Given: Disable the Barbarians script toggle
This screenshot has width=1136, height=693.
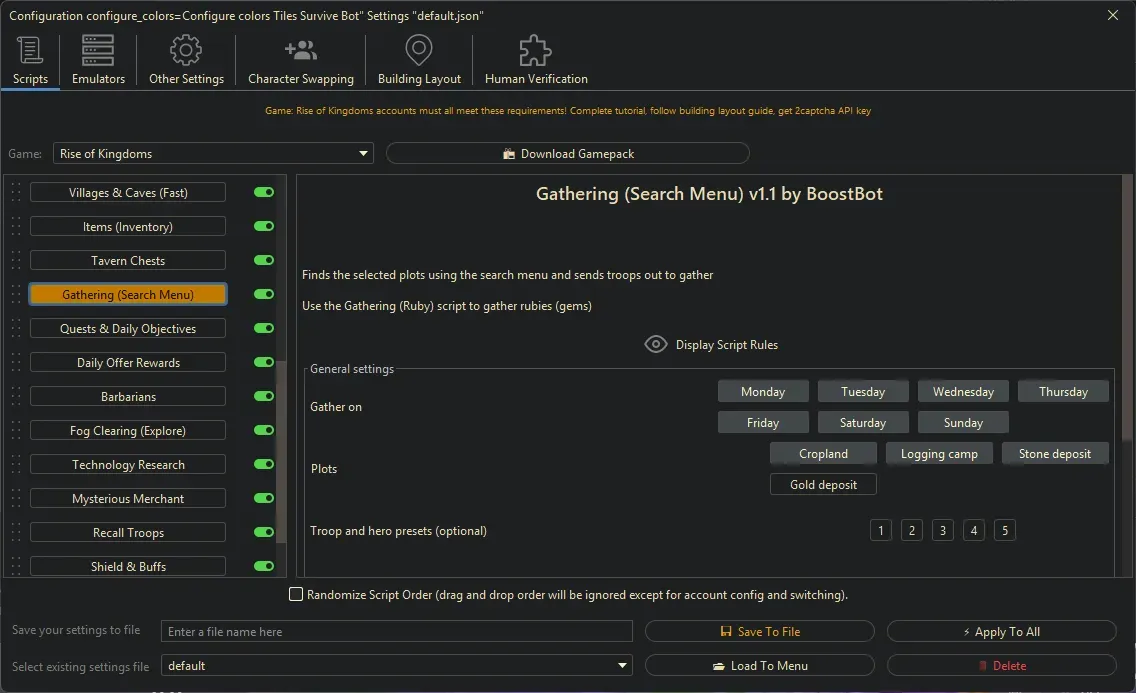Looking at the screenshot, I should coord(263,396).
